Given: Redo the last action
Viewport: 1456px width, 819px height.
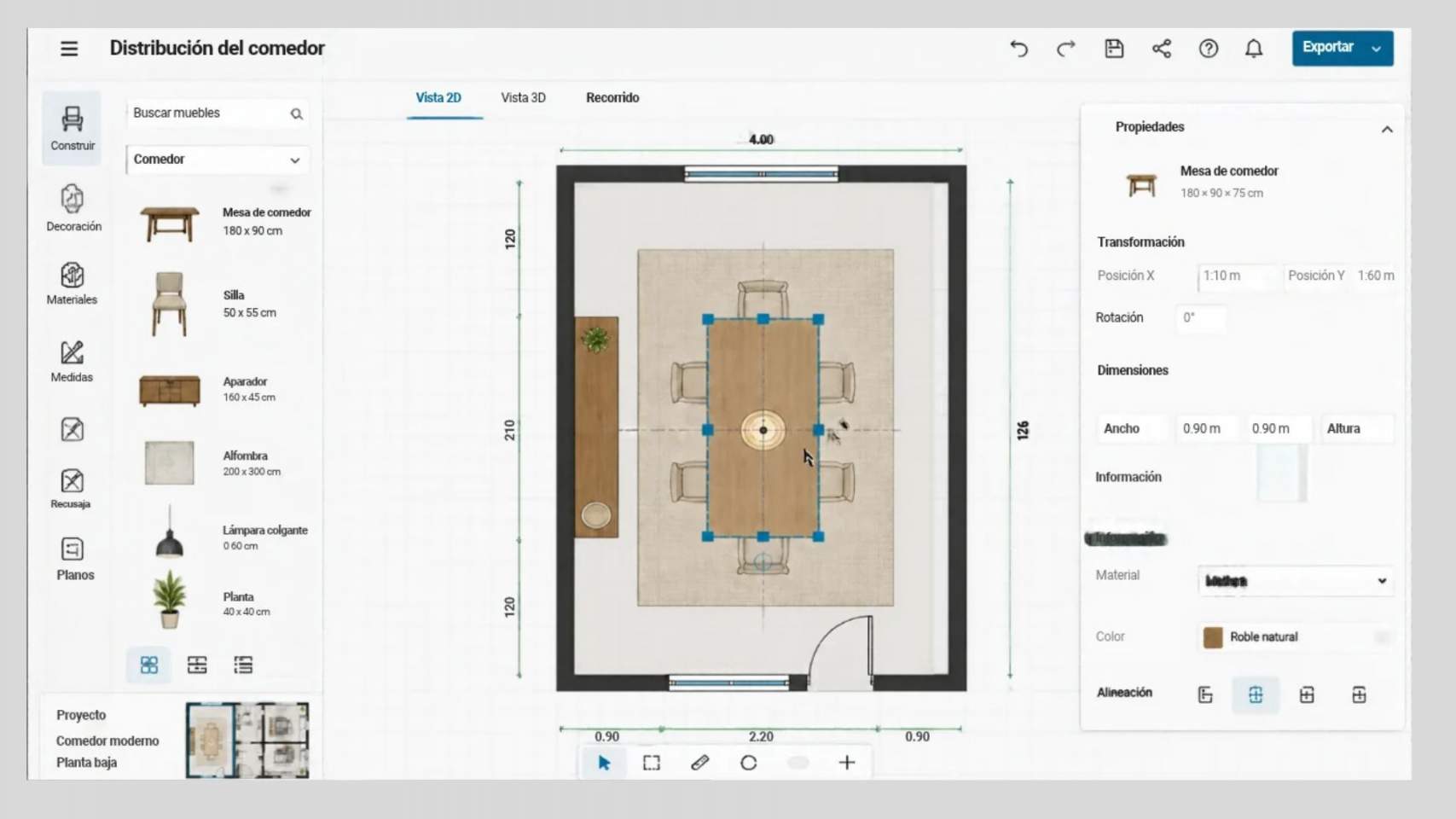Looking at the screenshot, I should tap(1065, 49).
